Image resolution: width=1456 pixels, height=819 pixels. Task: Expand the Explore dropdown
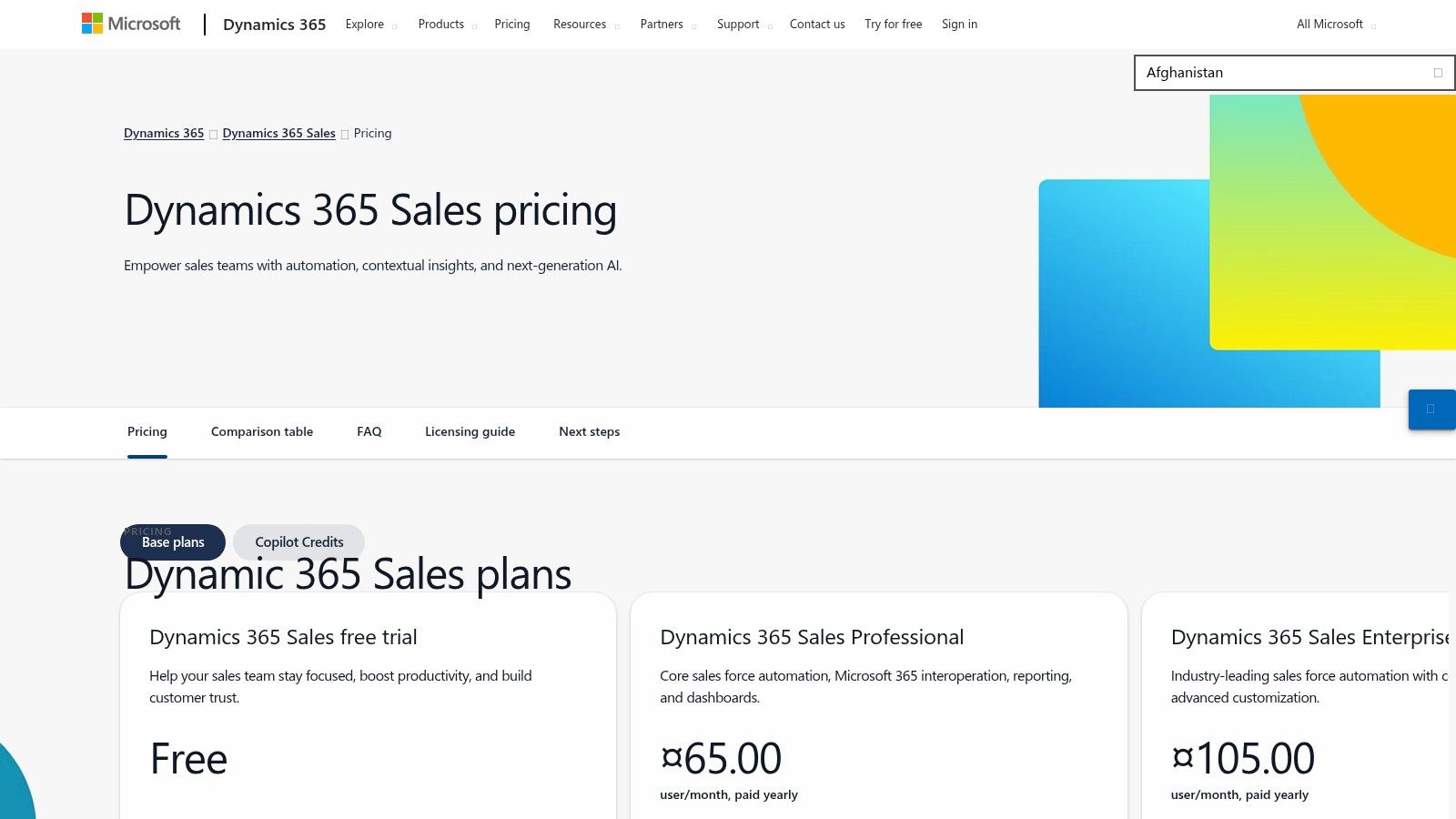369,24
